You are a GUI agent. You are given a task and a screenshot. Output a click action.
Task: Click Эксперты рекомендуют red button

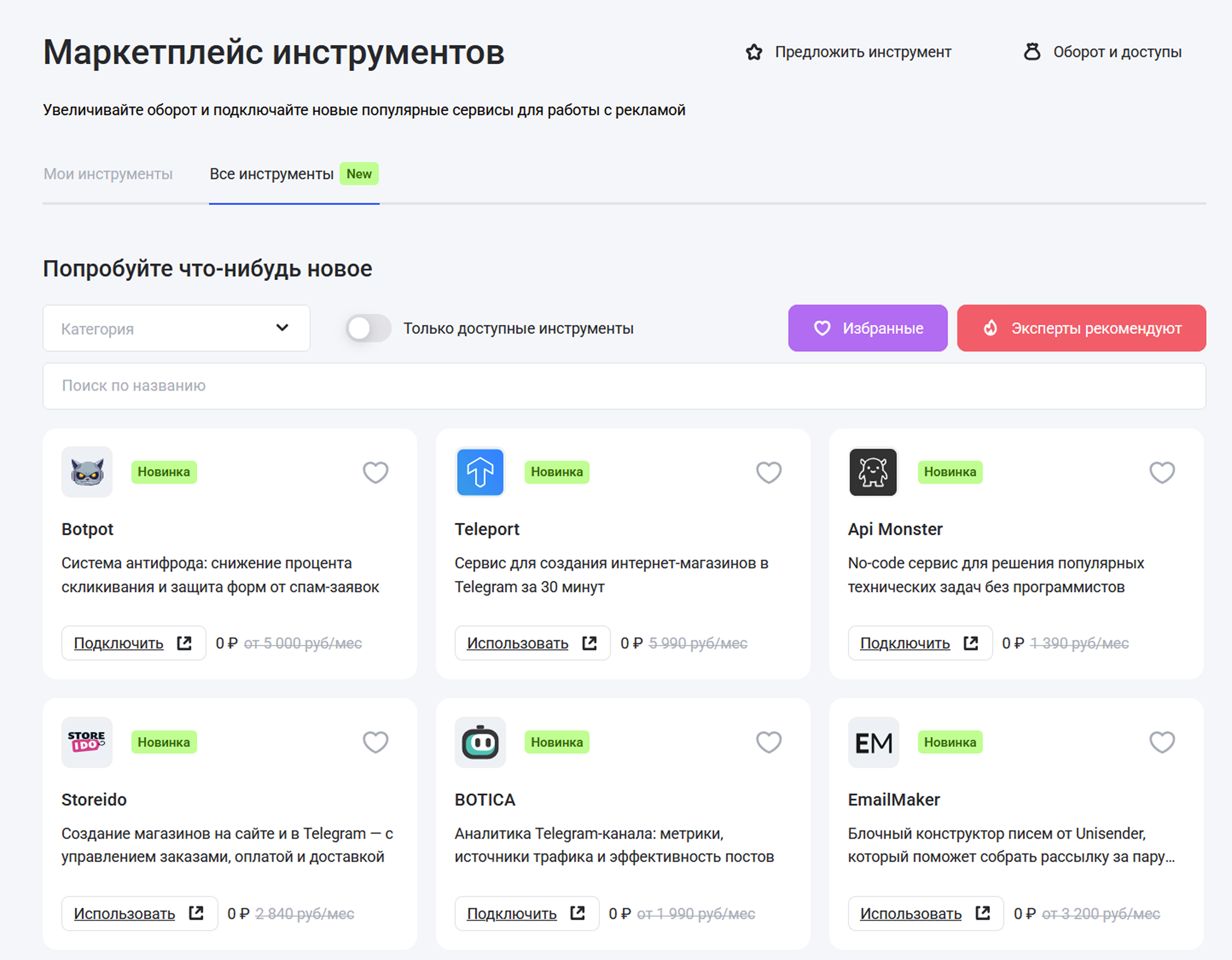pos(1081,328)
